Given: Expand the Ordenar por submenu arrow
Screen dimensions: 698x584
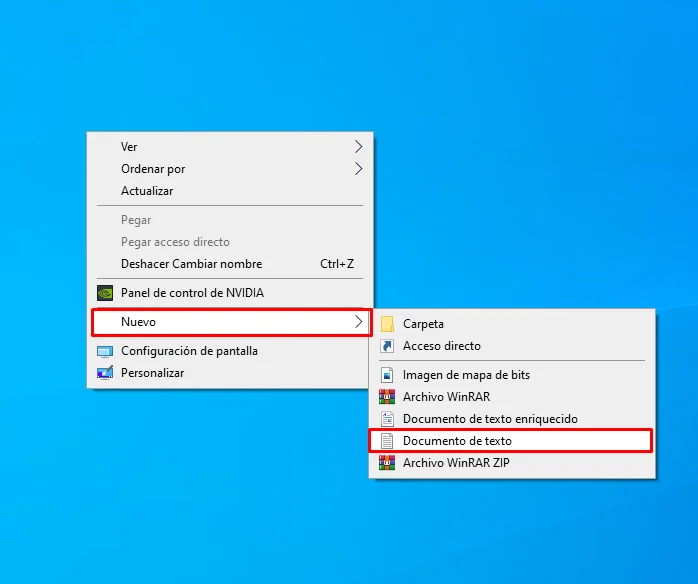Looking at the screenshot, I should pos(358,169).
